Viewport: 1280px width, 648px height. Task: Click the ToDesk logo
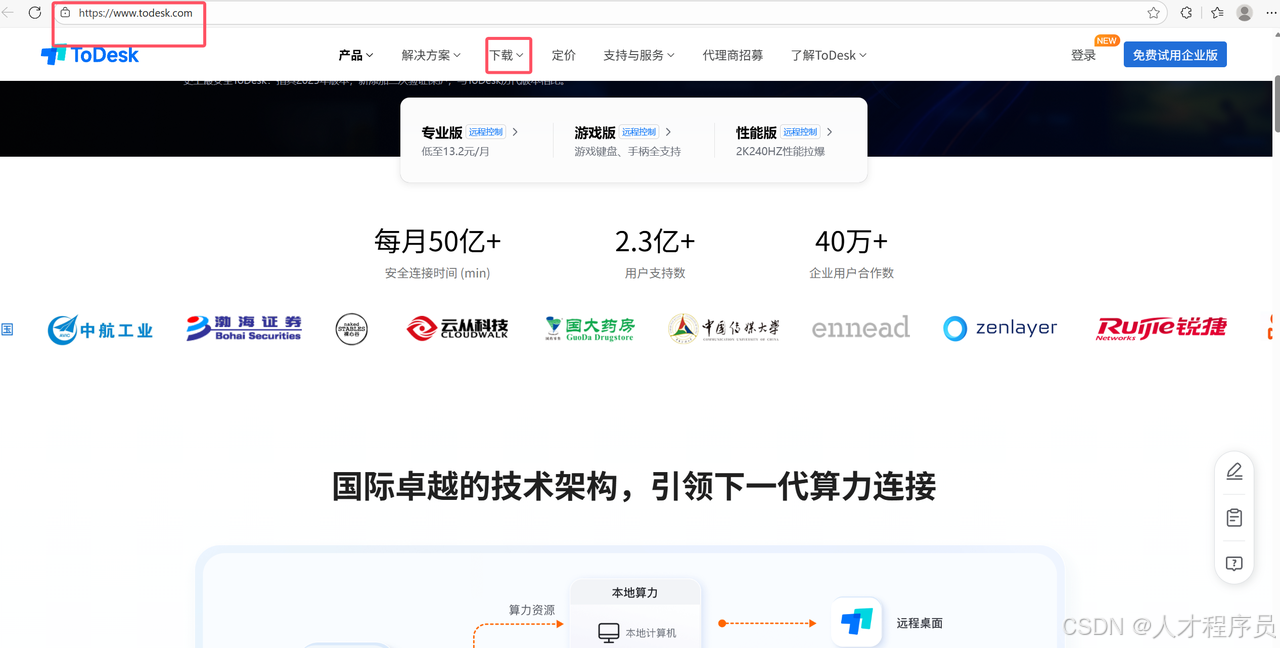(89, 55)
